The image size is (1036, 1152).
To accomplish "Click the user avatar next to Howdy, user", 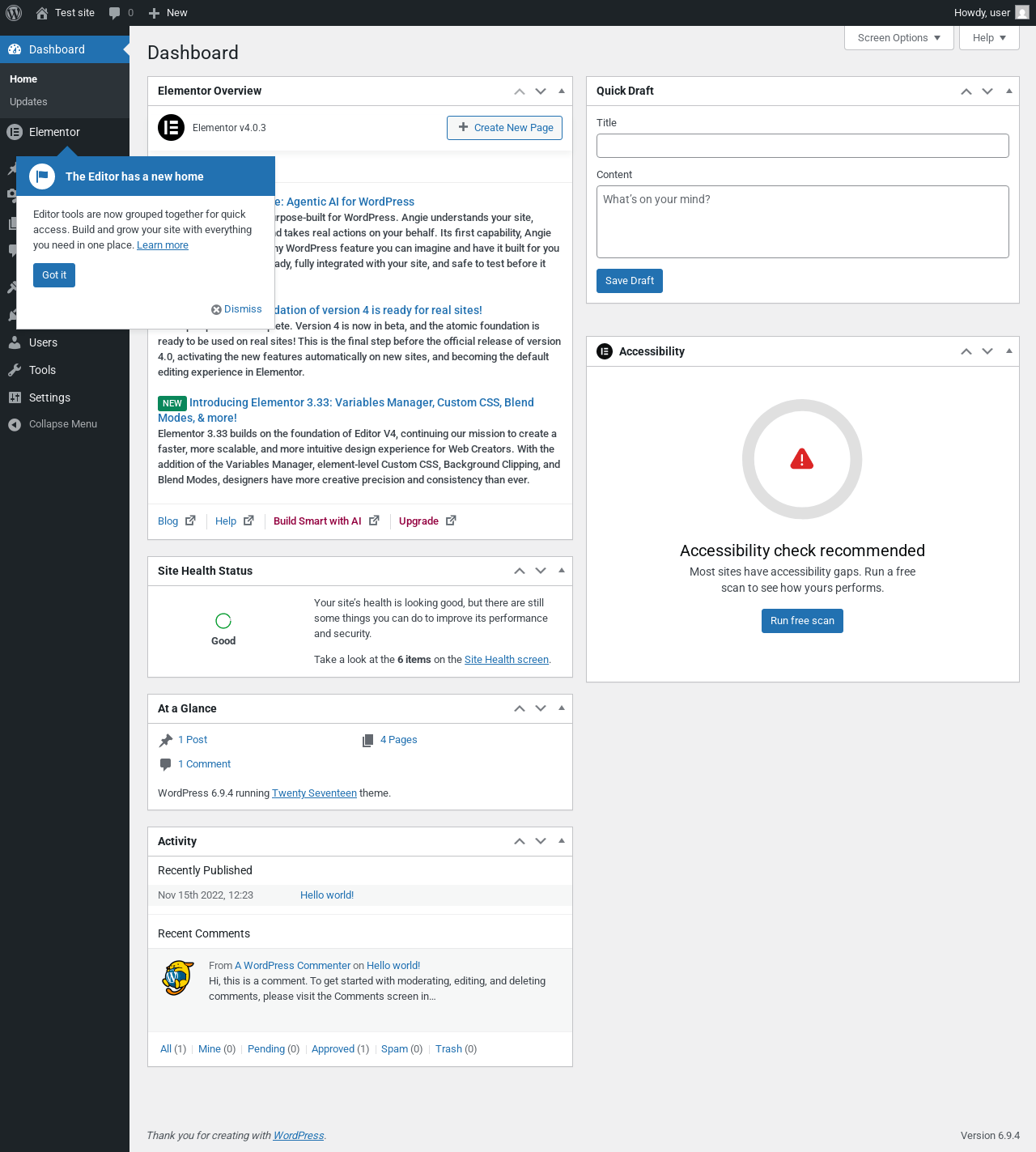I will 1022,13.
